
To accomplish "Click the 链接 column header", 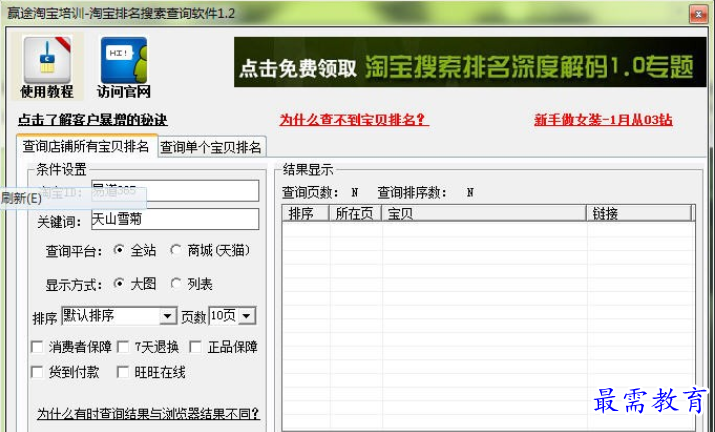I will coord(639,213).
